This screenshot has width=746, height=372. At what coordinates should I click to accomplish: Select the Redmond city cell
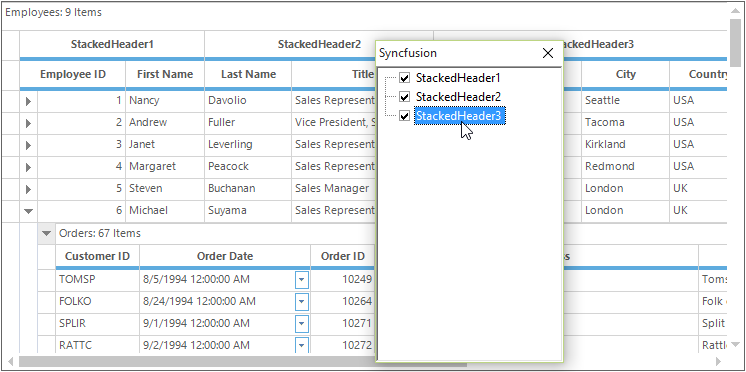(x=625, y=166)
